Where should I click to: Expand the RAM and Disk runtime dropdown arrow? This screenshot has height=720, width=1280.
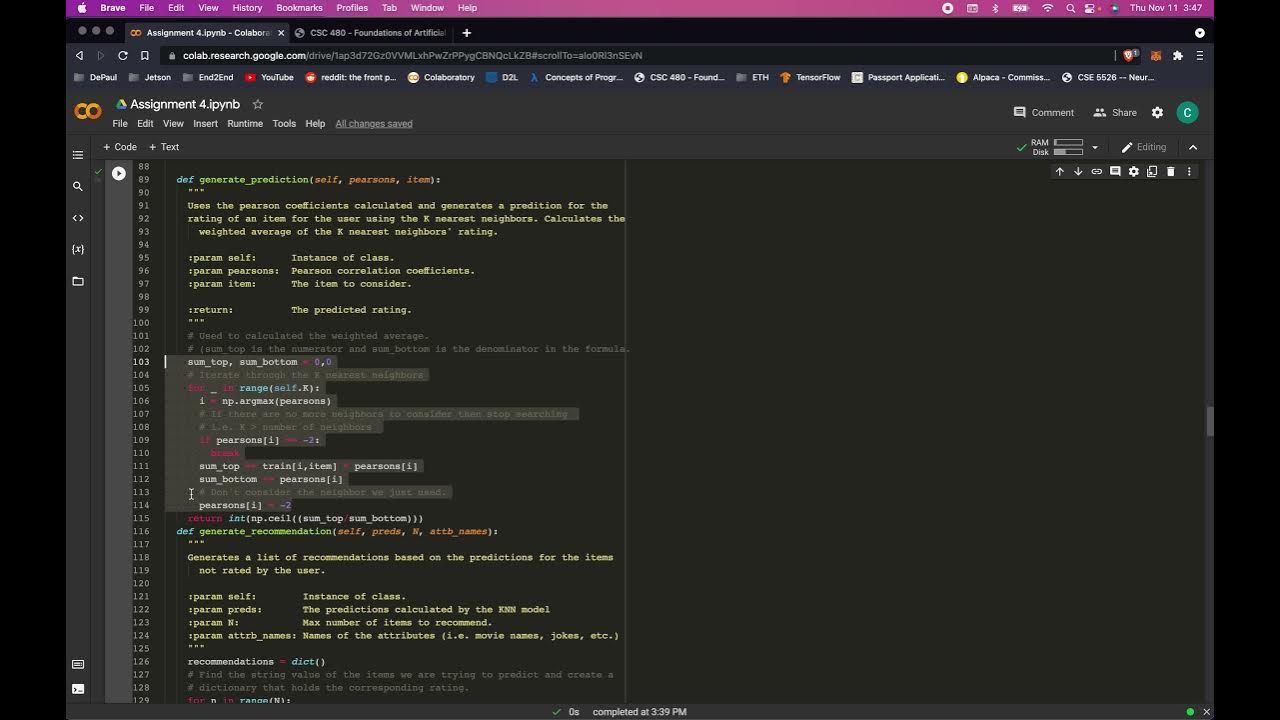pos(1095,147)
